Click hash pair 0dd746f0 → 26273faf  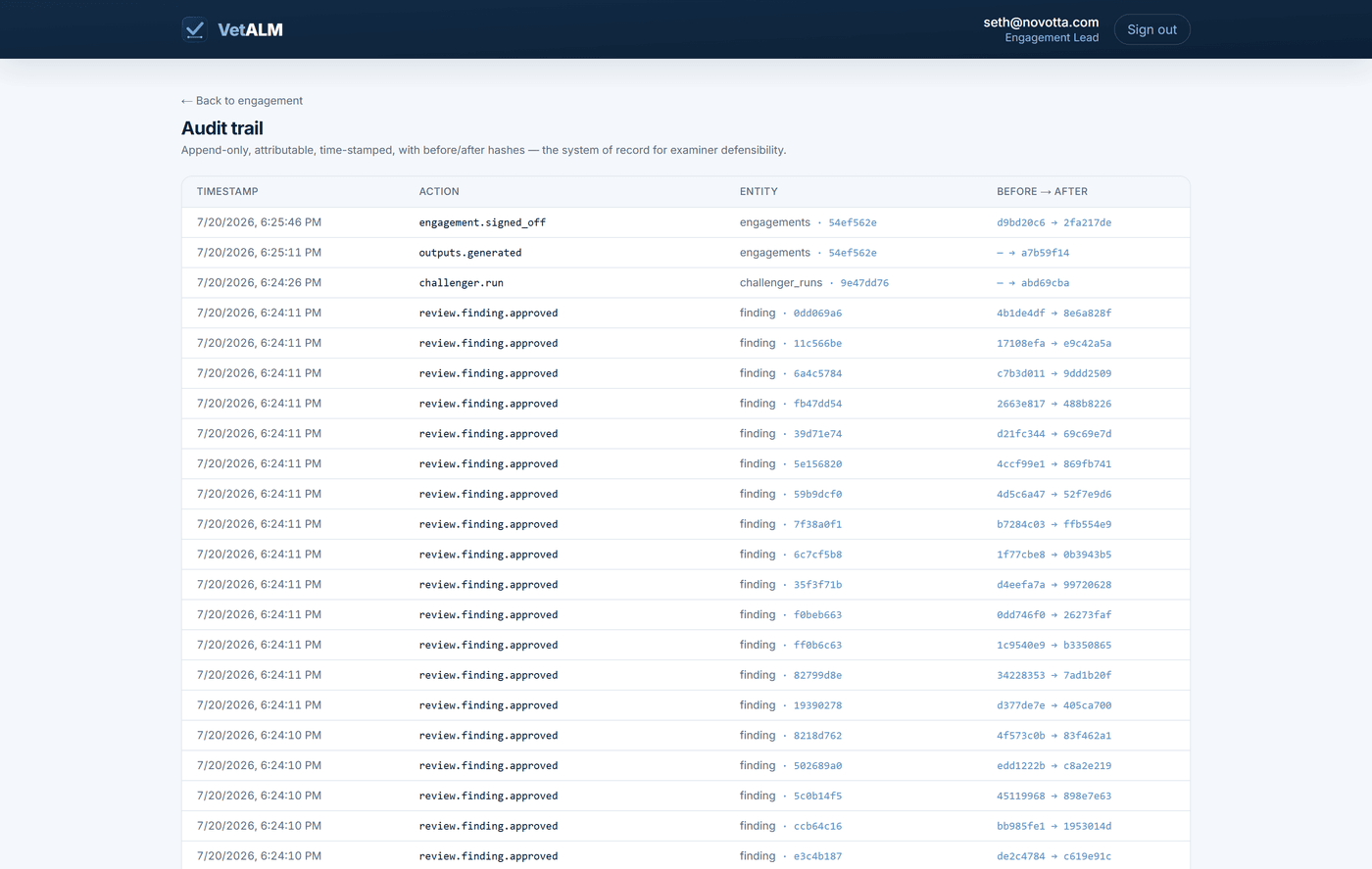pos(1053,615)
